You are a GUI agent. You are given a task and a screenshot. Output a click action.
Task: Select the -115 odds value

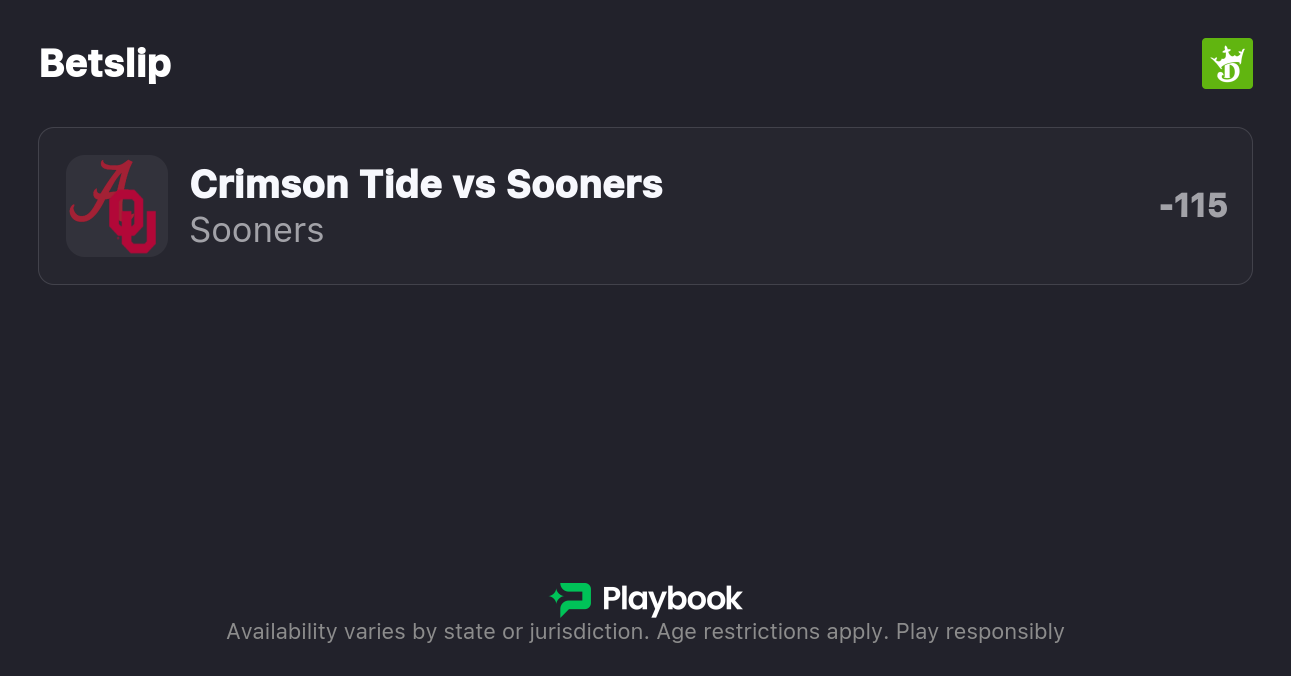1193,206
